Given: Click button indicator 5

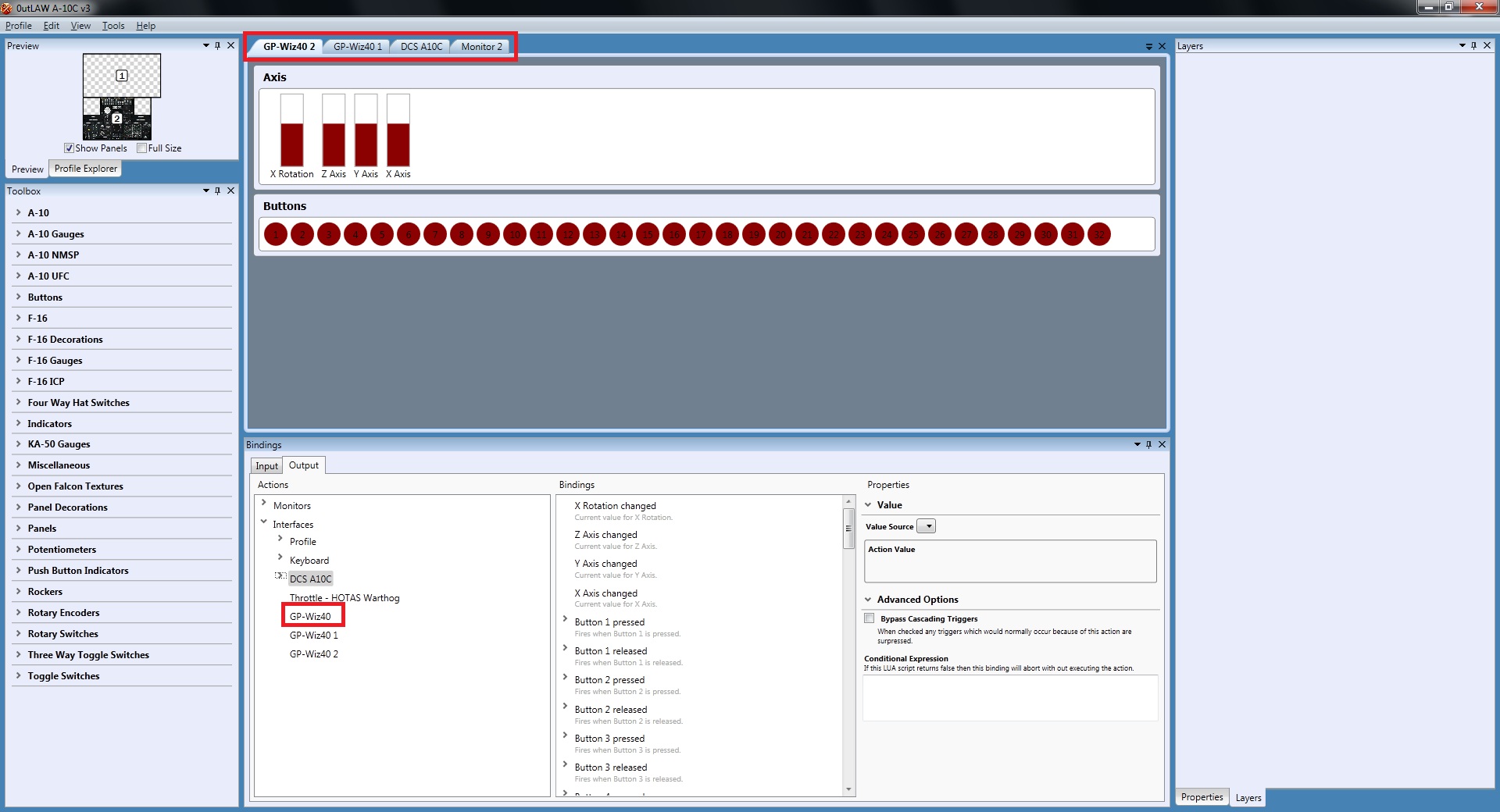Looking at the screenshot, I should tap(382, 234).
